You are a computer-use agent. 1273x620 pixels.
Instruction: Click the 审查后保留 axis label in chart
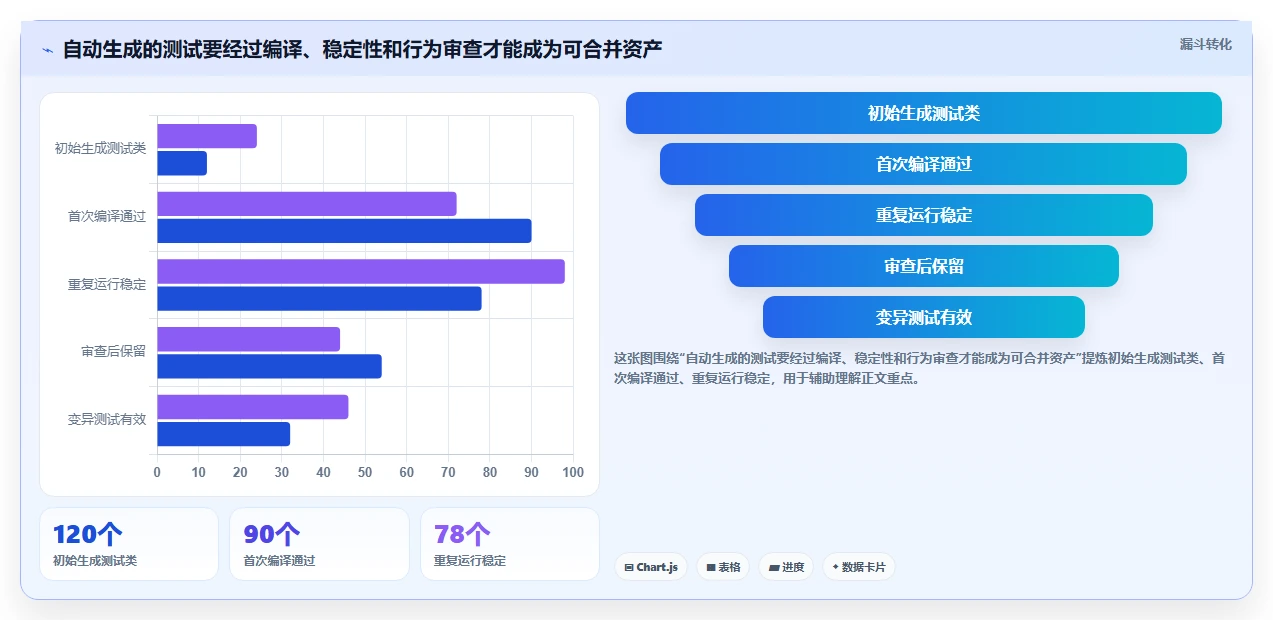113,352
